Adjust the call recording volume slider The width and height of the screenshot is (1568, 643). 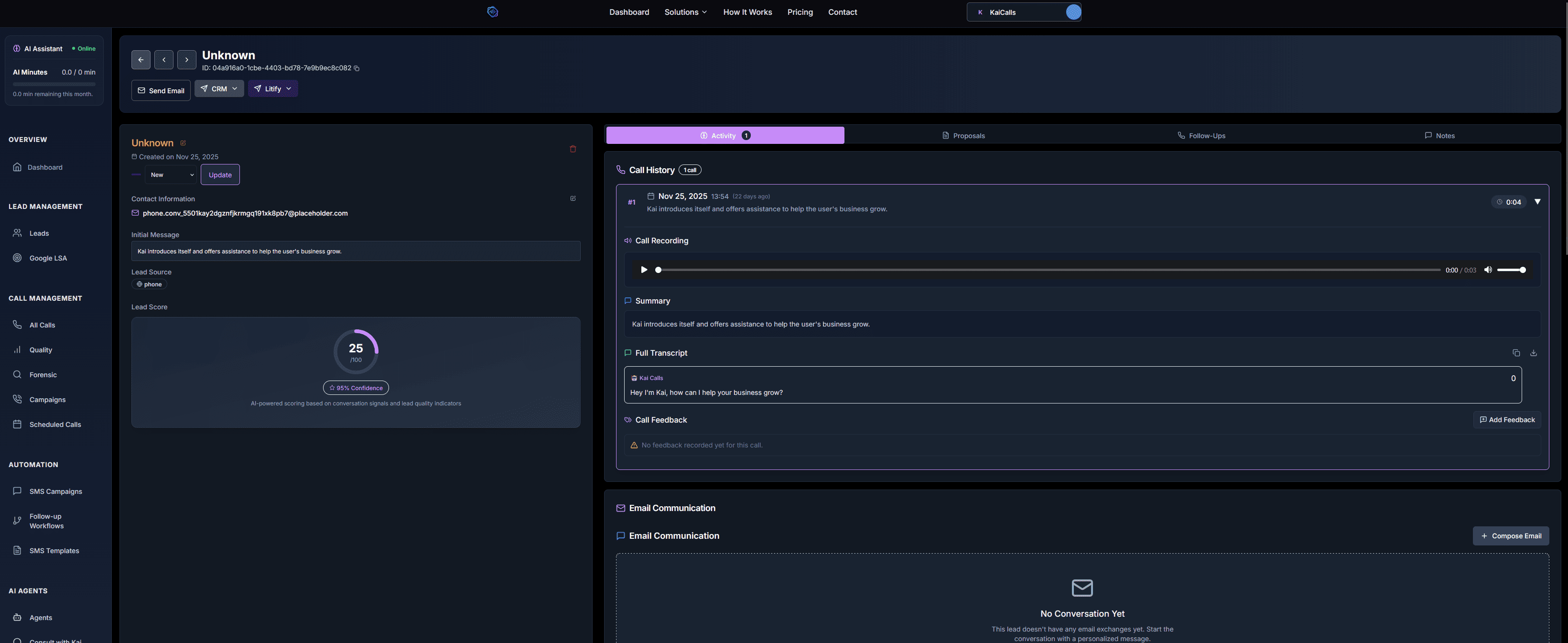1511,269
